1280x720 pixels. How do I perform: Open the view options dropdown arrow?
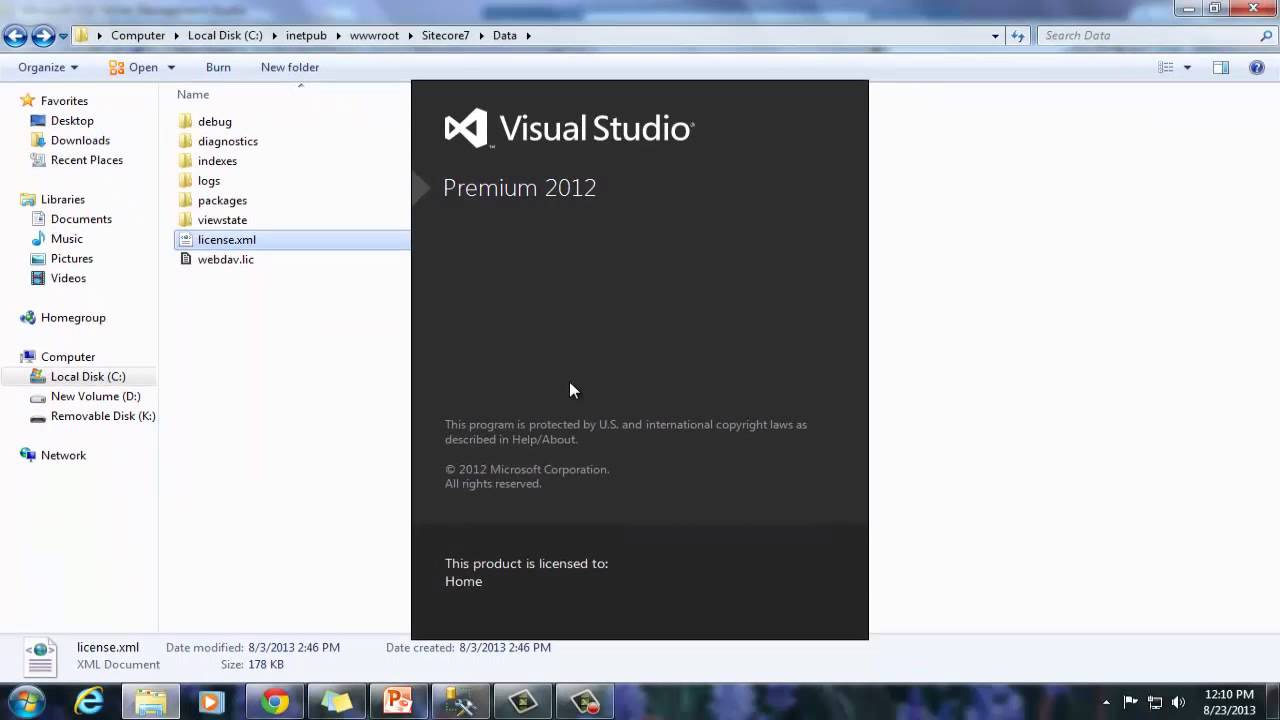point(1187,67)
